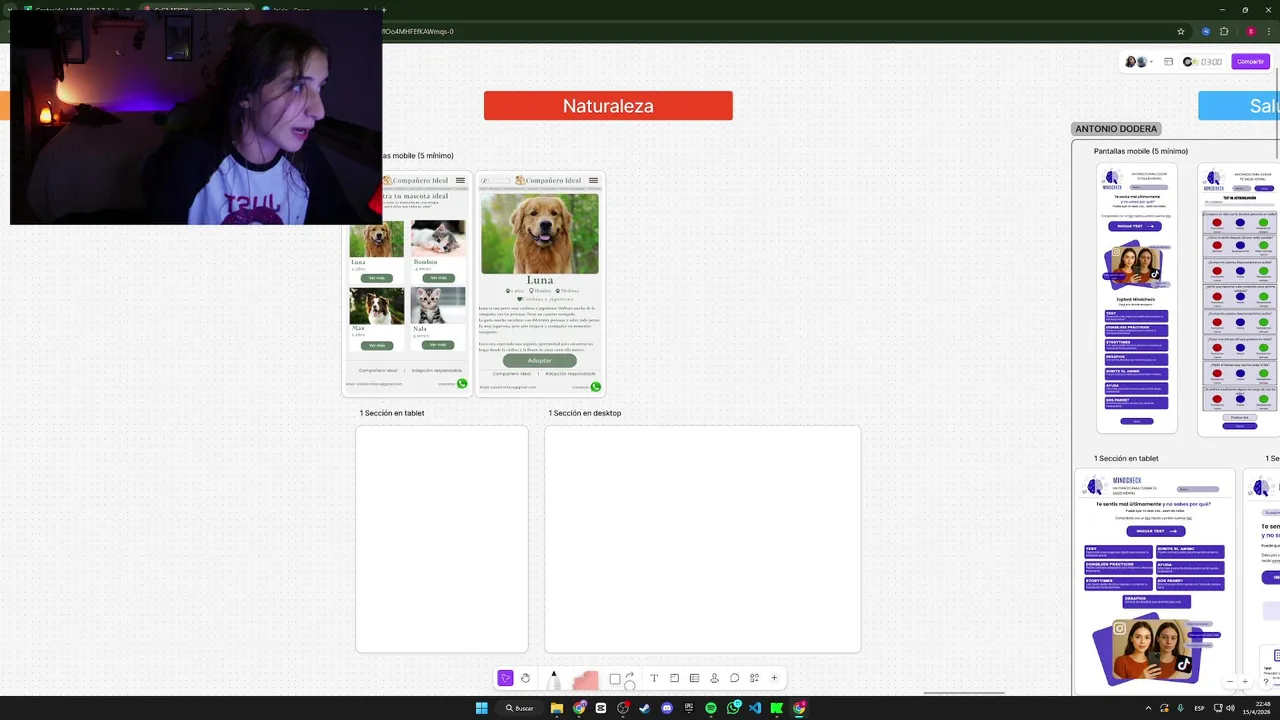Image resolution: width=1280 pixels, height=720 pixels.
Task: Select the purple cursor Select tool
Action: point(505,678)
